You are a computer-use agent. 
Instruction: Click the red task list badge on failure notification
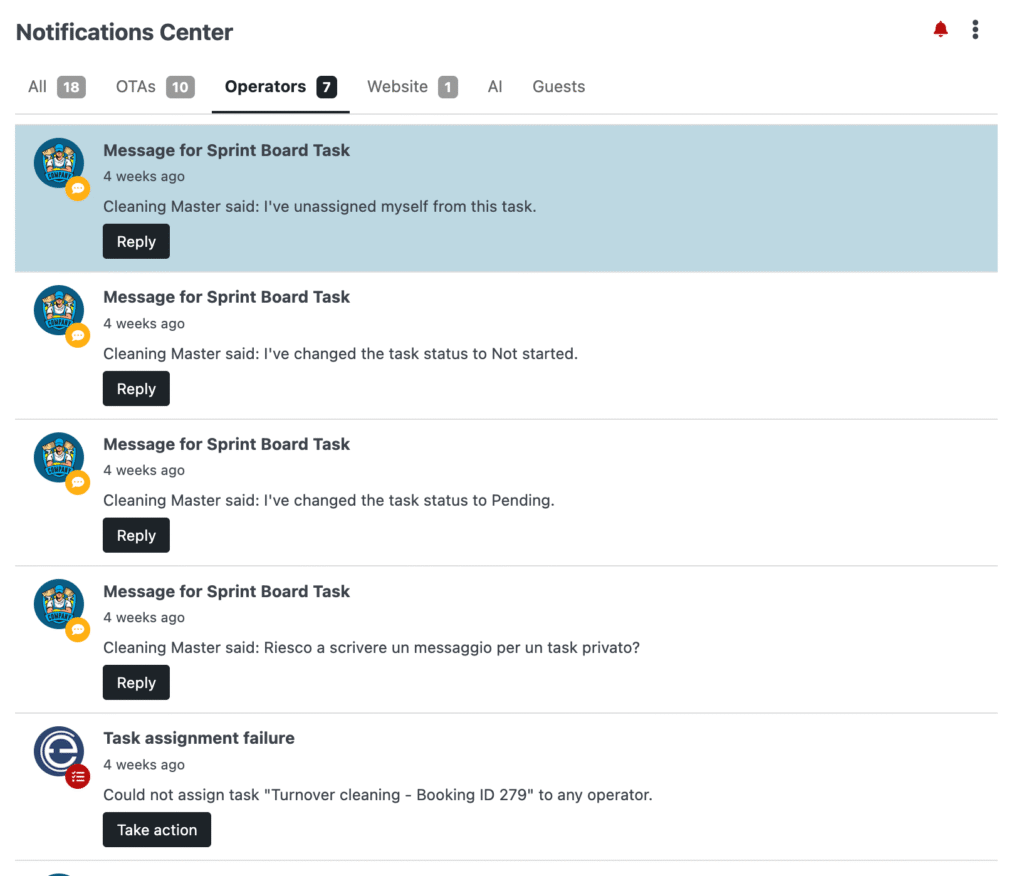pos(78,776)
